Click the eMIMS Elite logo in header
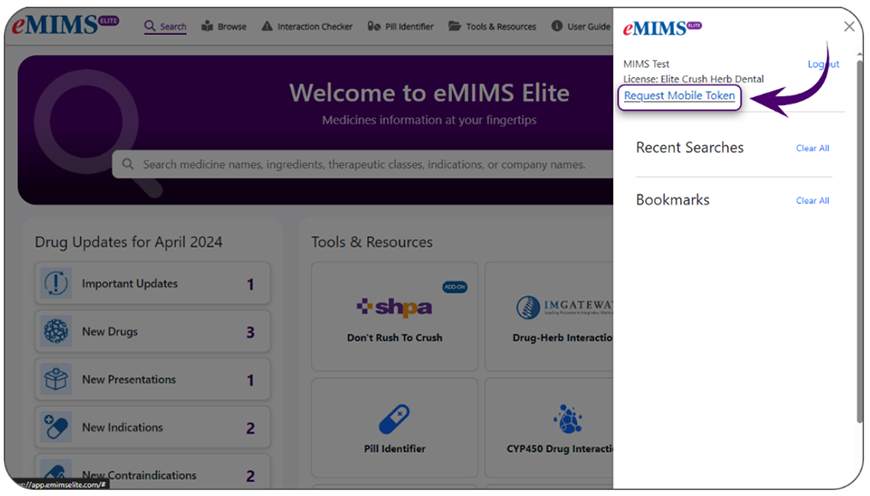Screen dimensions: 870x496 (x=65, y=24)
